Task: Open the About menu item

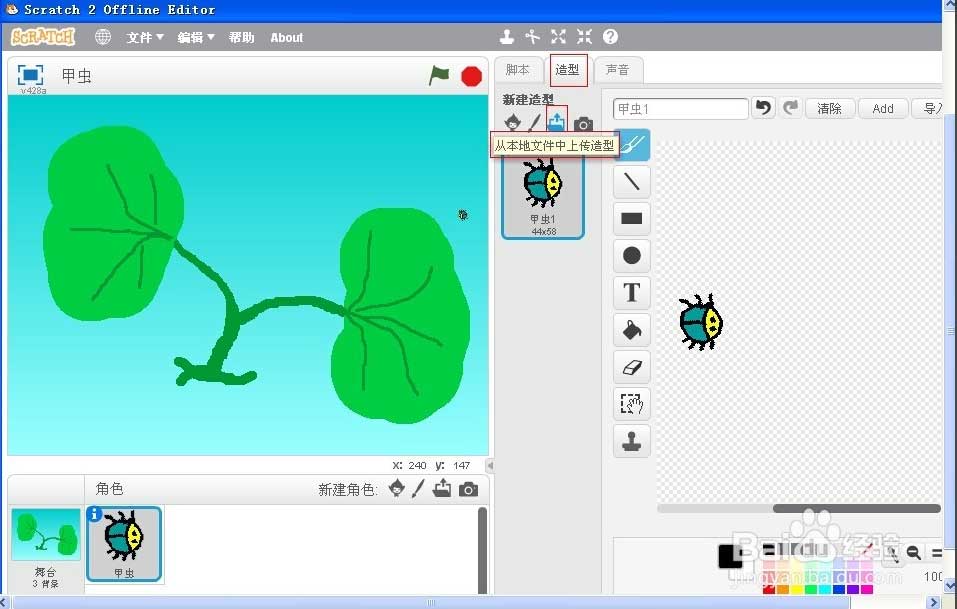Action: tap(286, 37)
